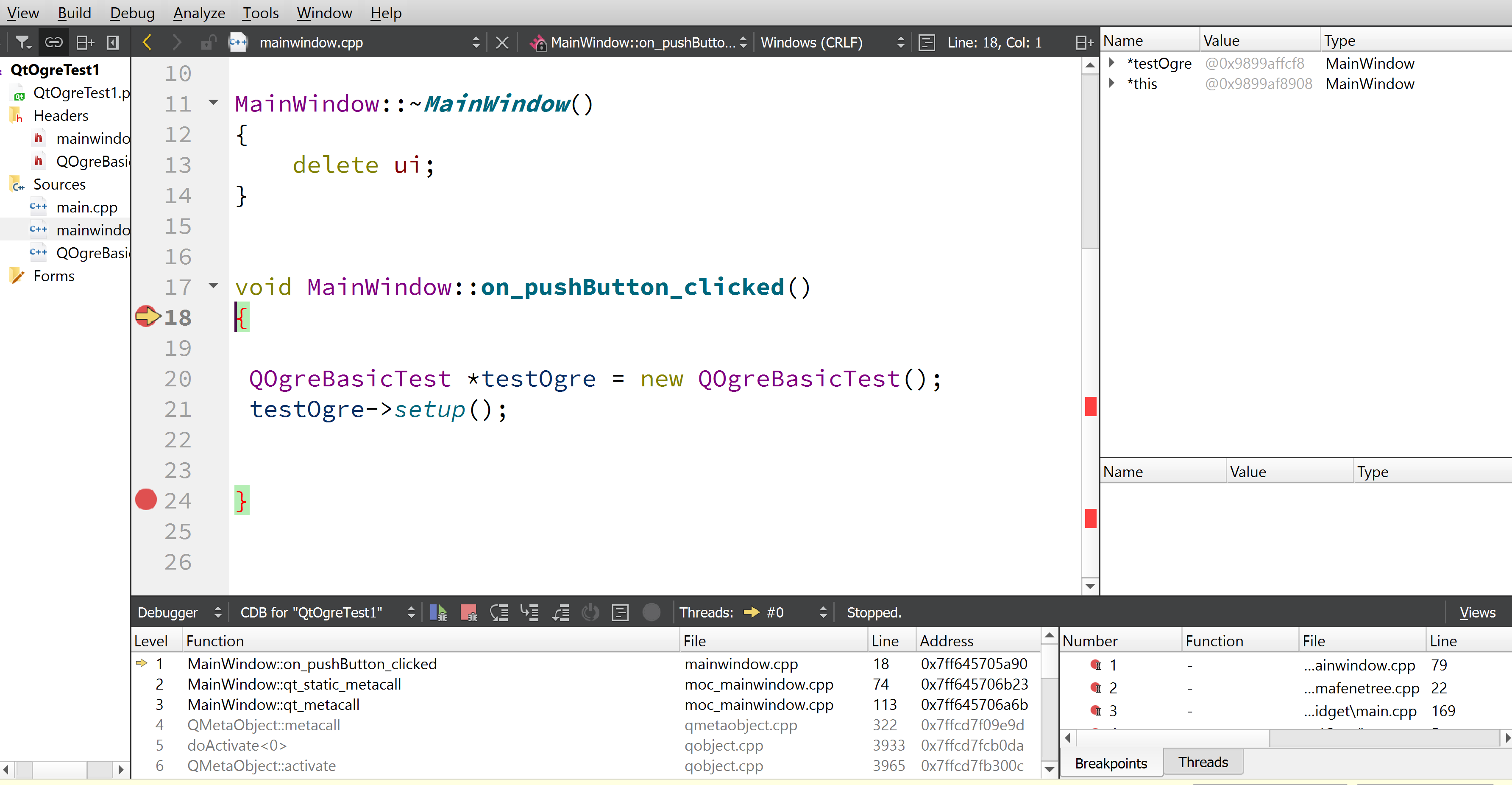Click the project tree filter icon

tap(22, 42)
